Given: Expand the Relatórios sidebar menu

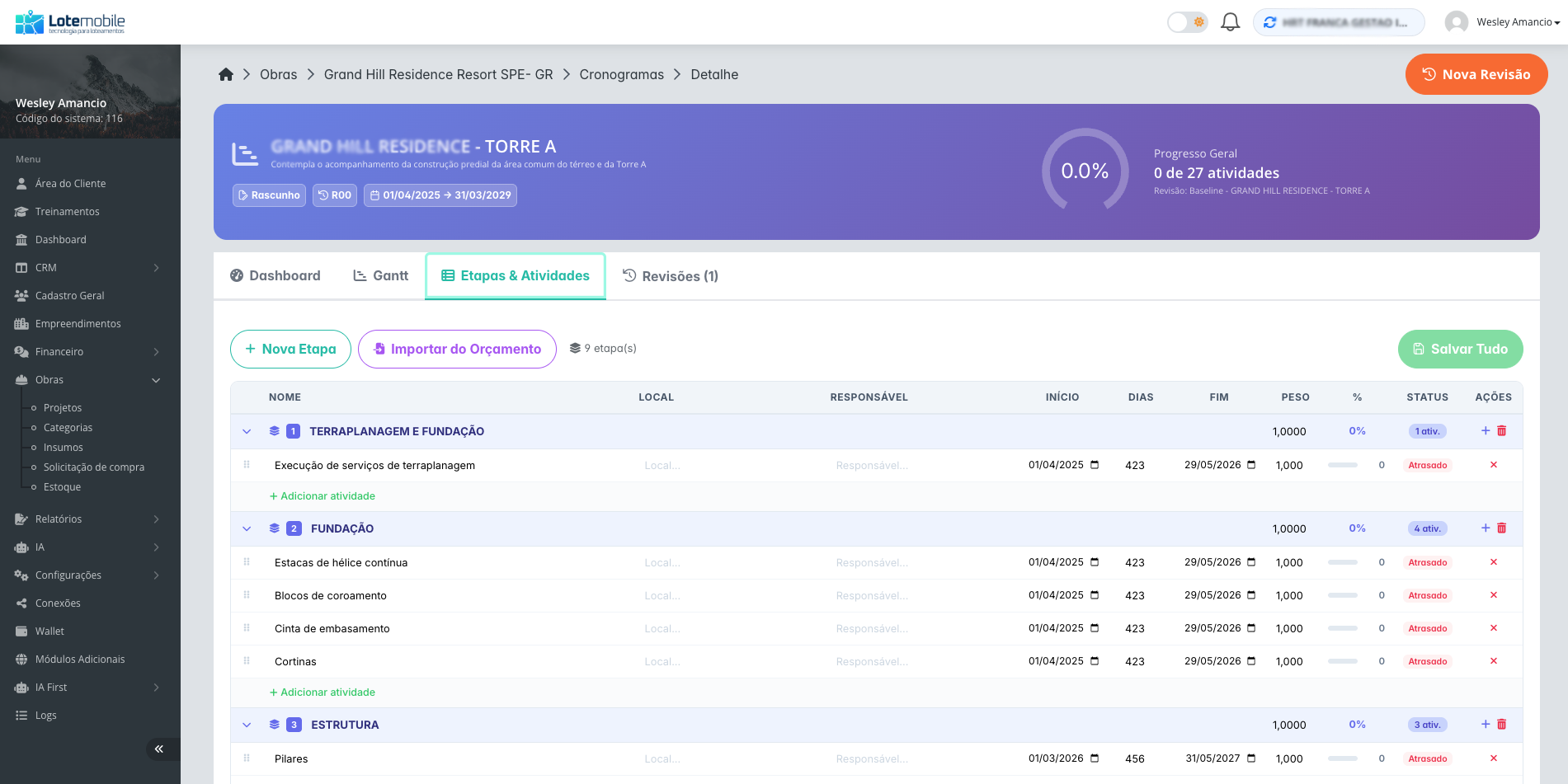Looking at the screenshot, I should 90,519.
